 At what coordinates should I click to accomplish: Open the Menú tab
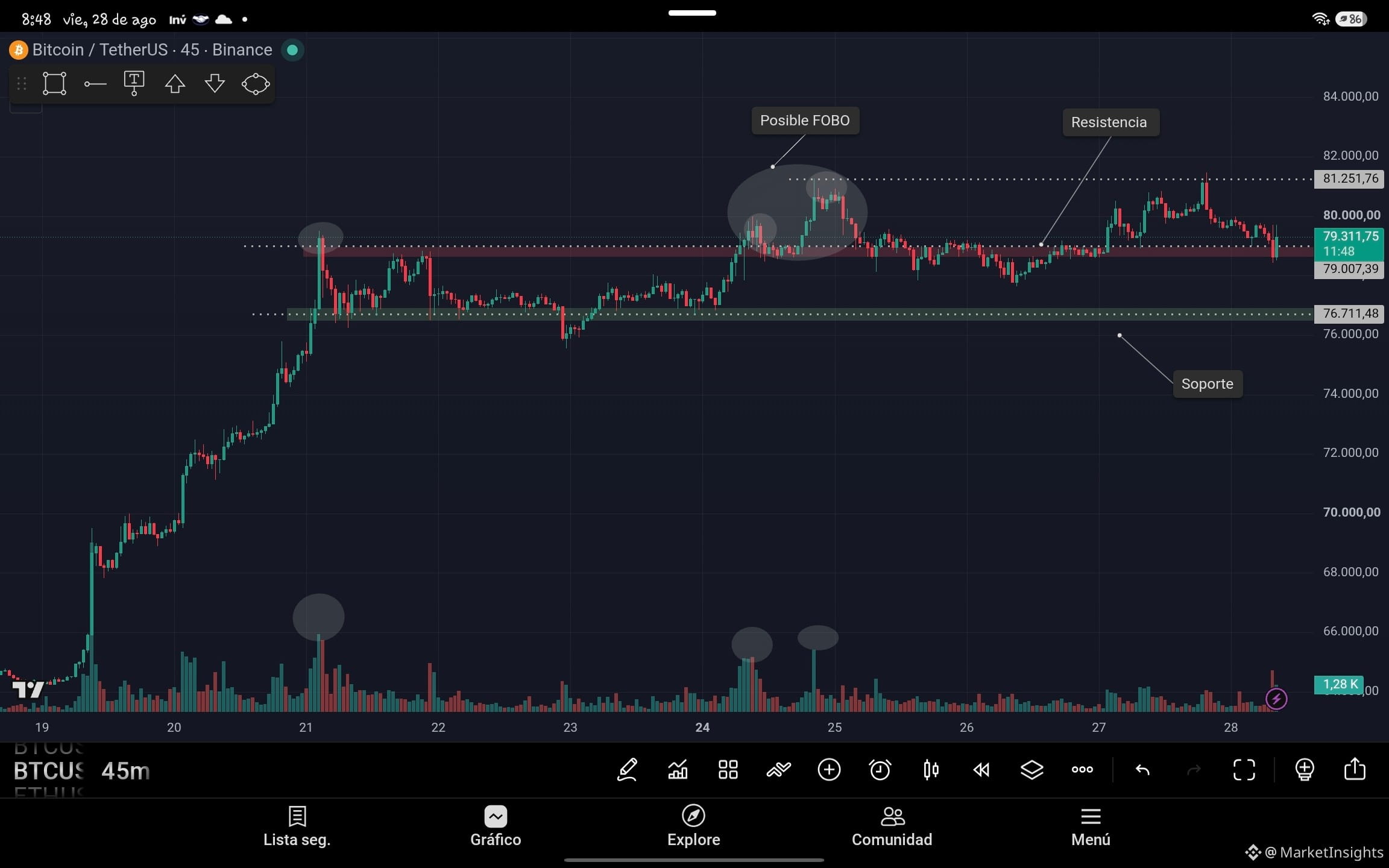tap(1091, 826)
